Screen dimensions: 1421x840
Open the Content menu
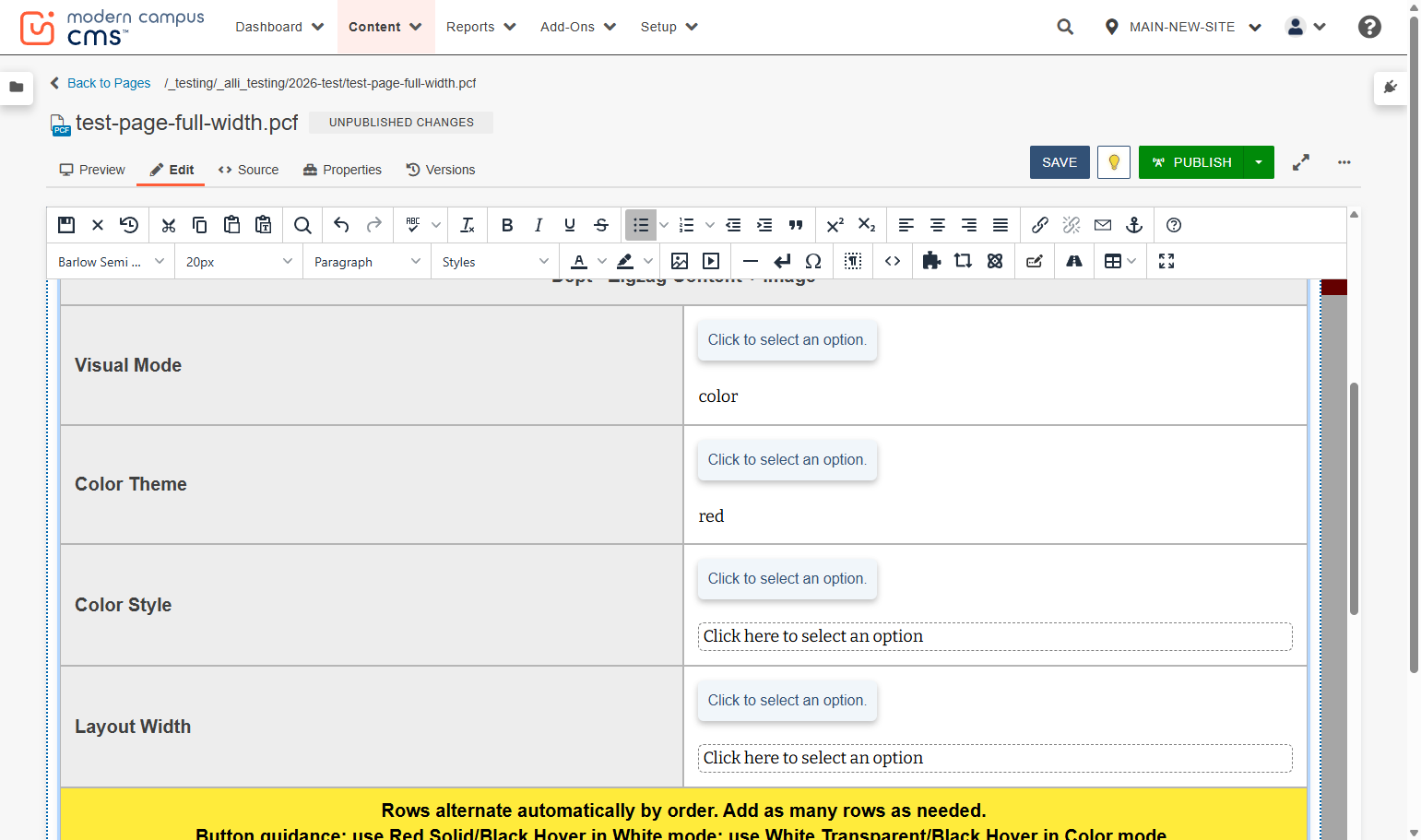click(x=385, y=27)
